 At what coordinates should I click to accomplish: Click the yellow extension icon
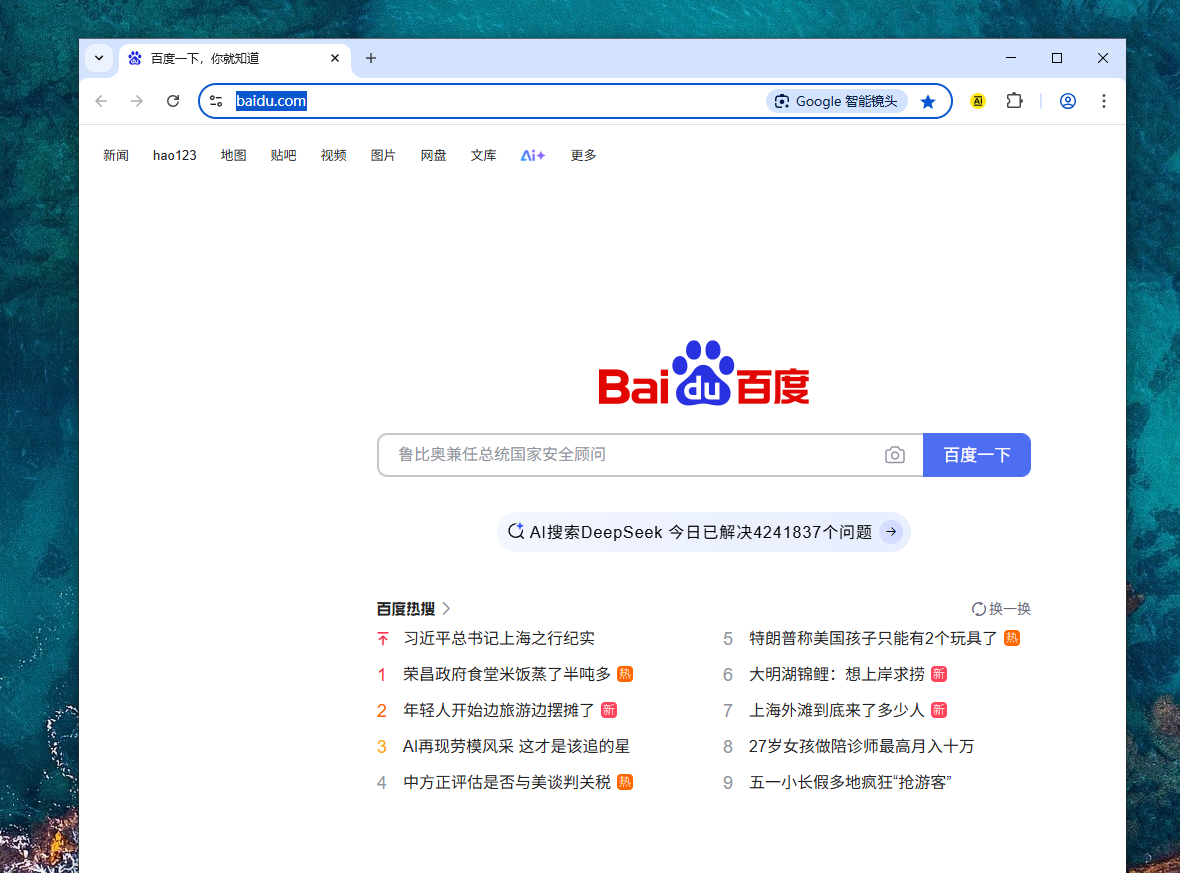tap(977, 101)
